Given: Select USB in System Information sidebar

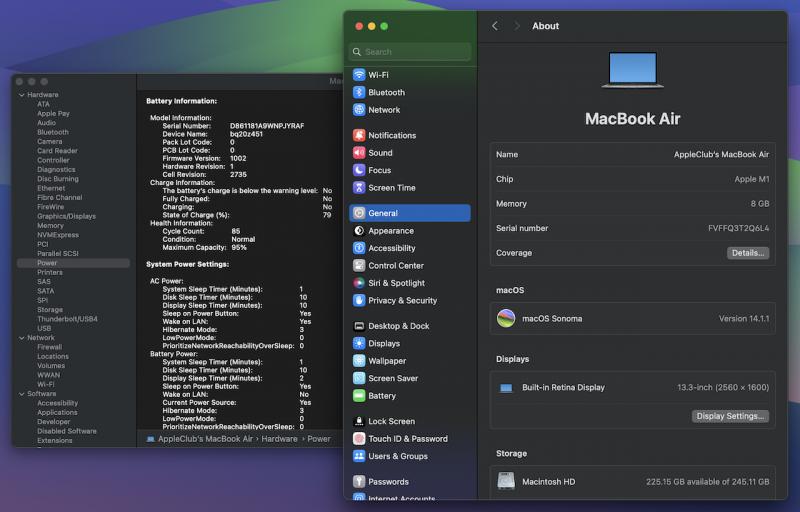Looking at the screenshot, I should point(44,328).
